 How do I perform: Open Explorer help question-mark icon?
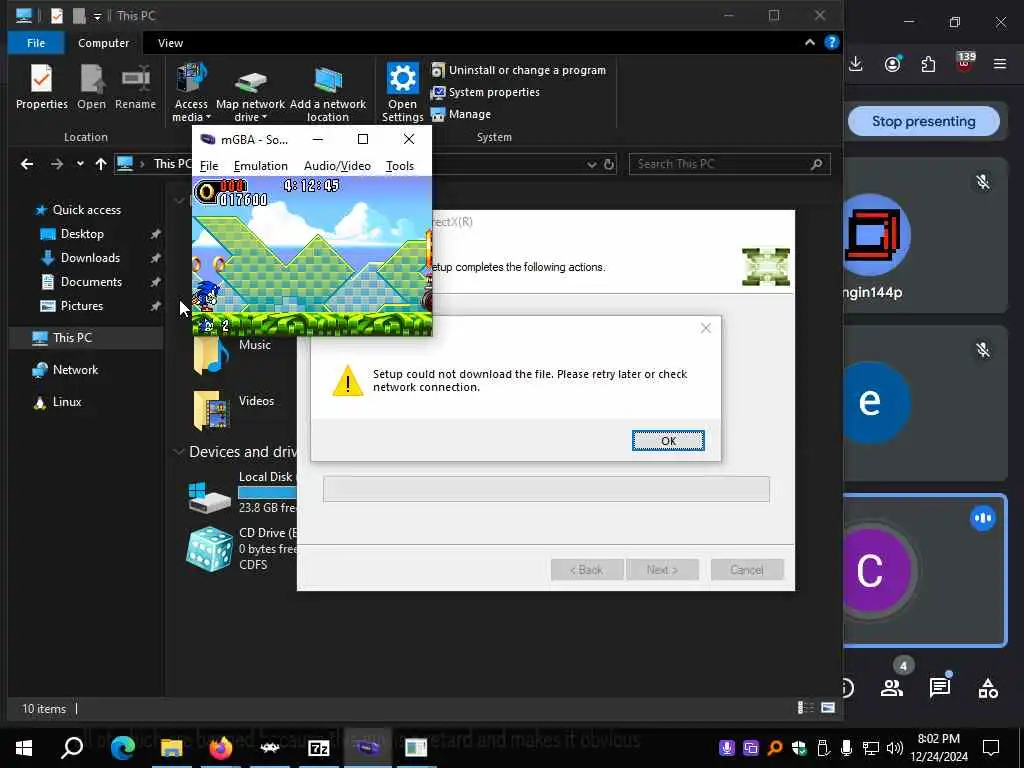[831, 42]
